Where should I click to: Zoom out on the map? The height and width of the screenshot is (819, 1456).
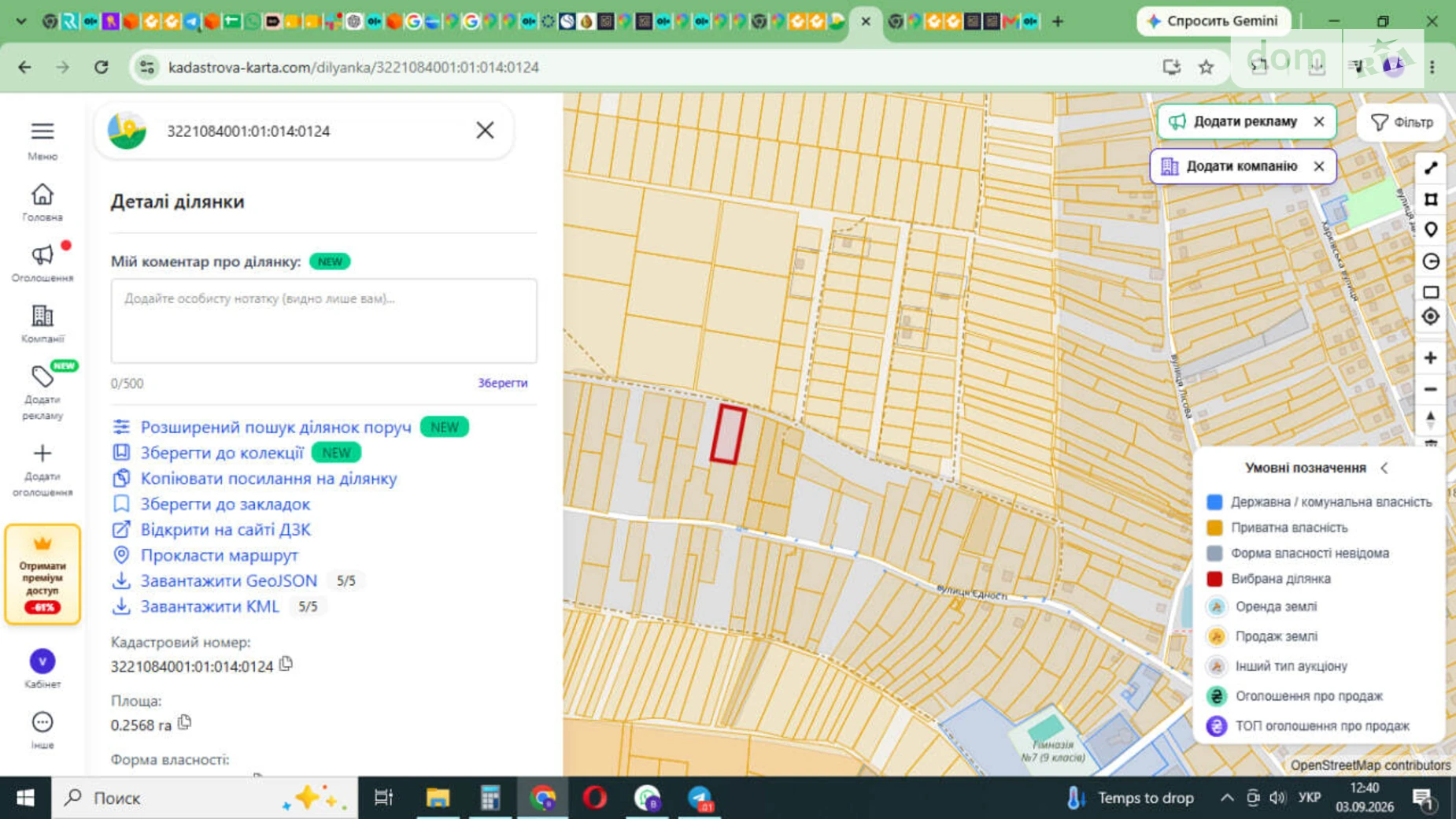click(1431, 389)
